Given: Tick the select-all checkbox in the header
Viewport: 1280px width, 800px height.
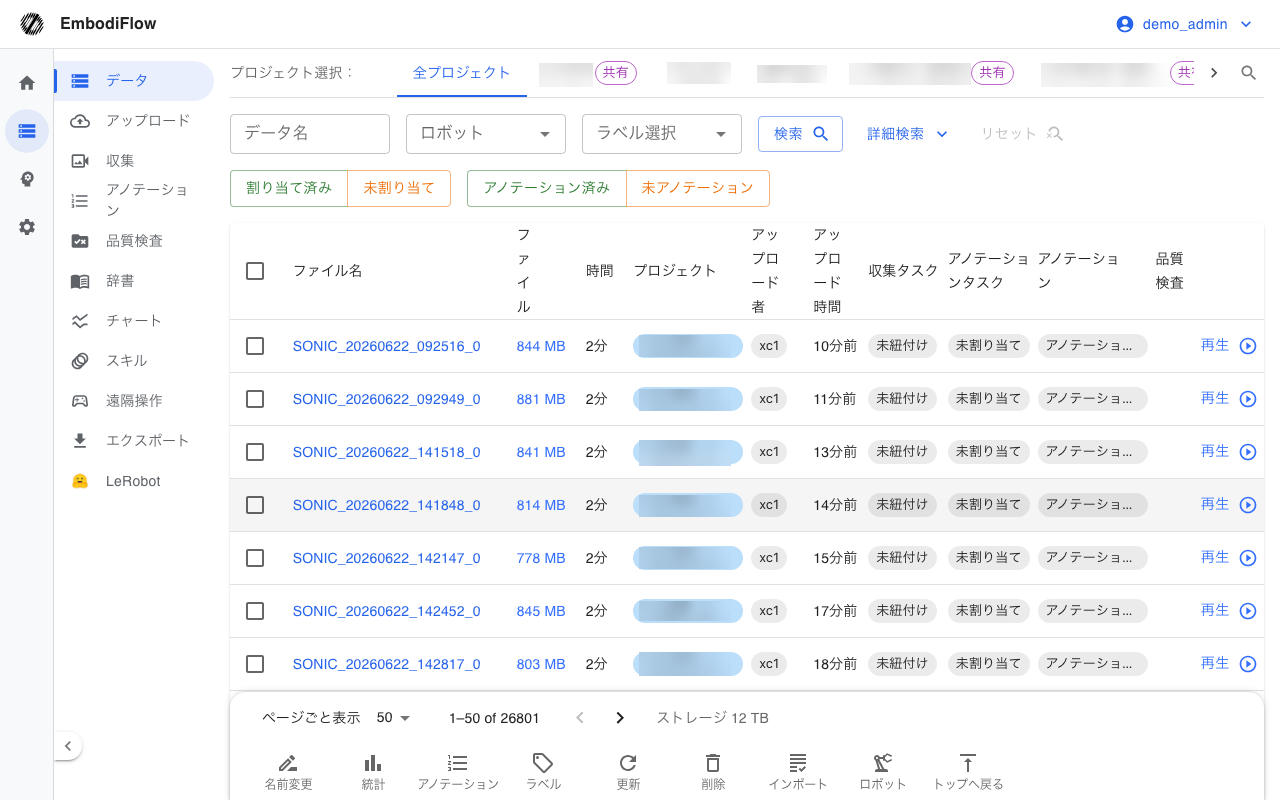Looking at the screenshot, I should (255, 271).
